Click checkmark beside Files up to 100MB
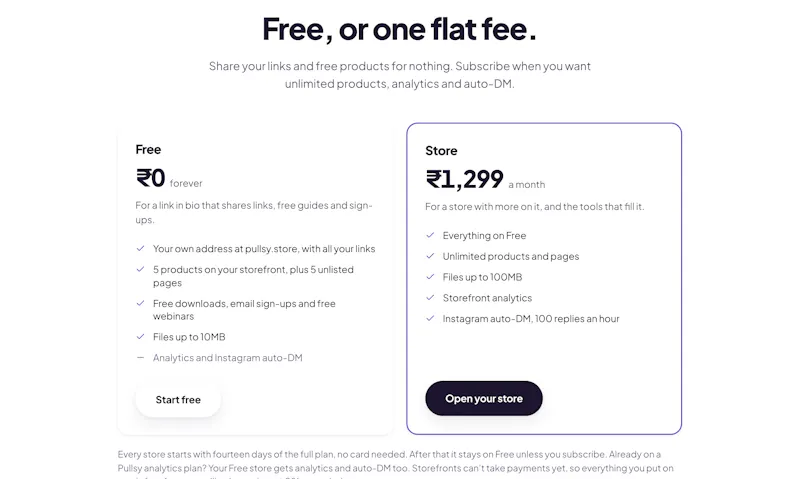800x479 pixels. point(430,277)
